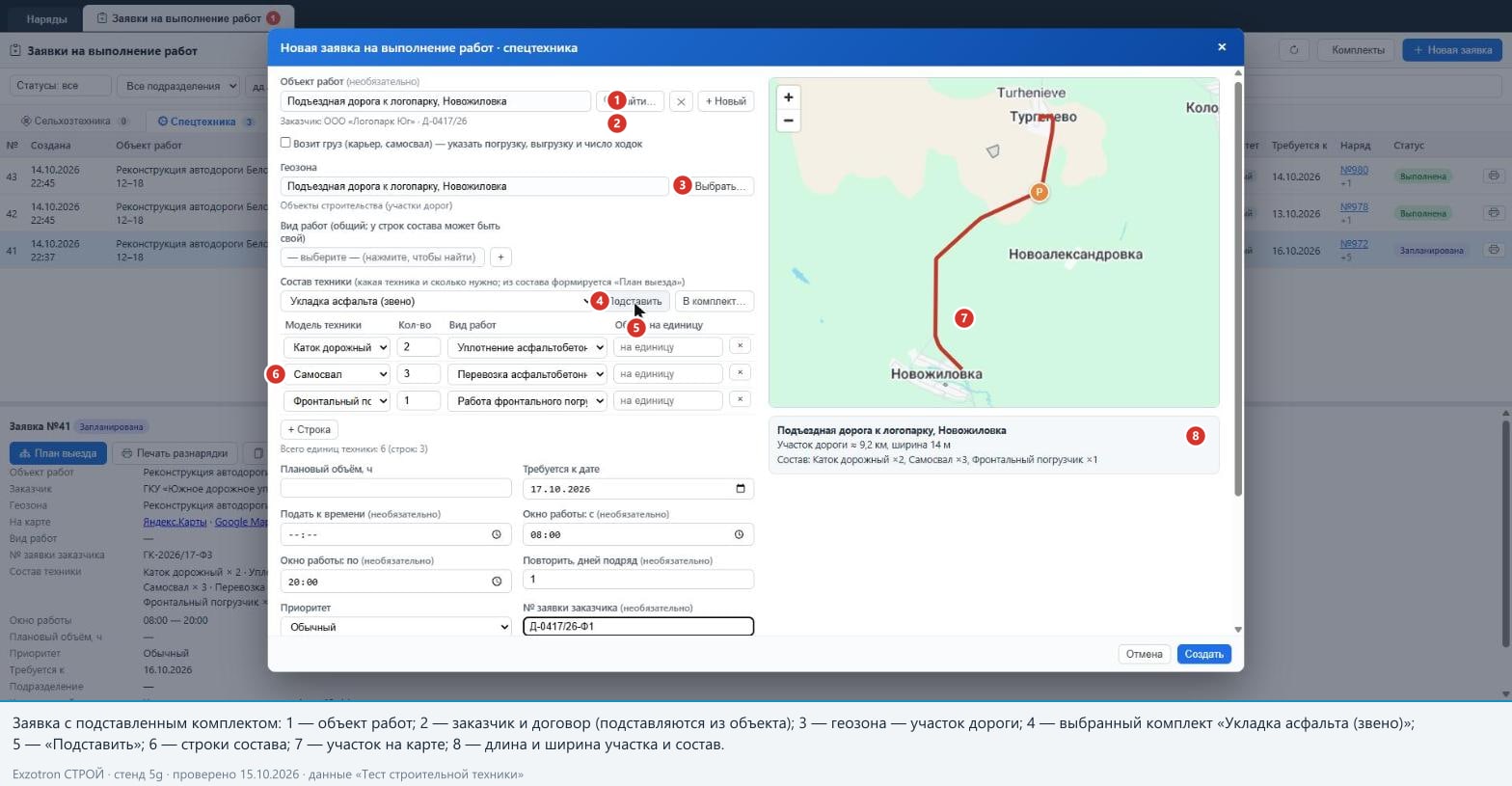Open clock picker for Окно работы: по
Viewport: 1512px width, 786px height.
[497, 582]
